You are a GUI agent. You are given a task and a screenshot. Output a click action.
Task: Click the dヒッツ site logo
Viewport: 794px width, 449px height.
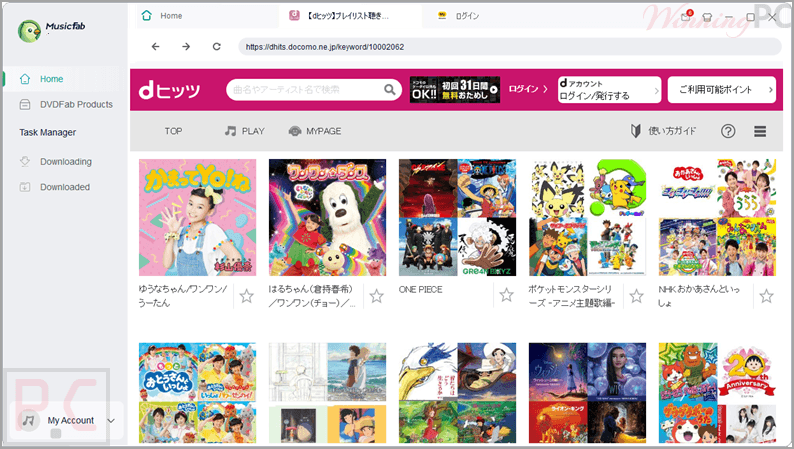tap(170, 90)
